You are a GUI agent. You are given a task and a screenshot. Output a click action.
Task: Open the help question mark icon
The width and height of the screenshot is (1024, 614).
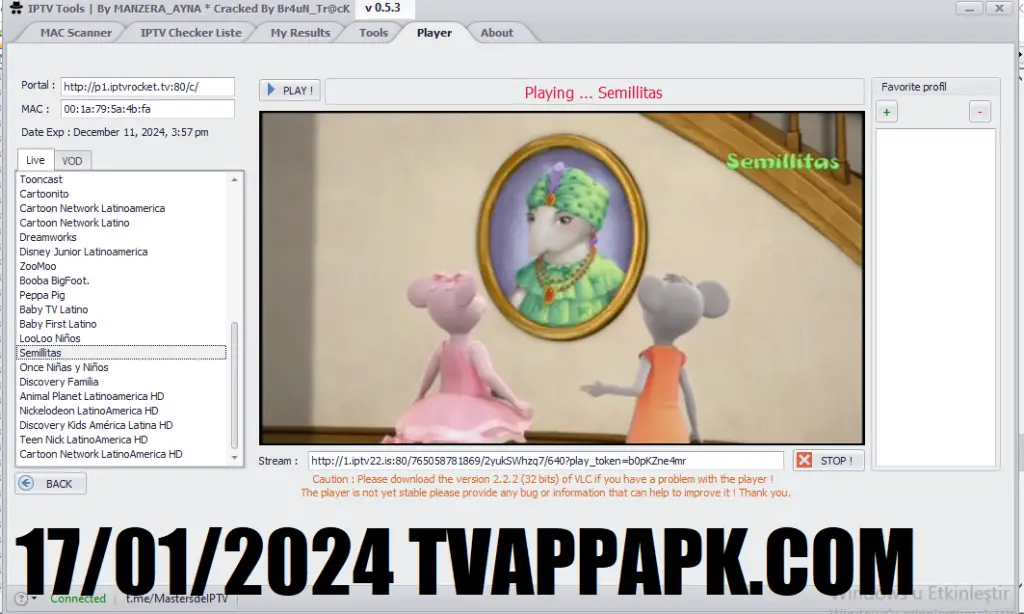[x=21, y=598]
